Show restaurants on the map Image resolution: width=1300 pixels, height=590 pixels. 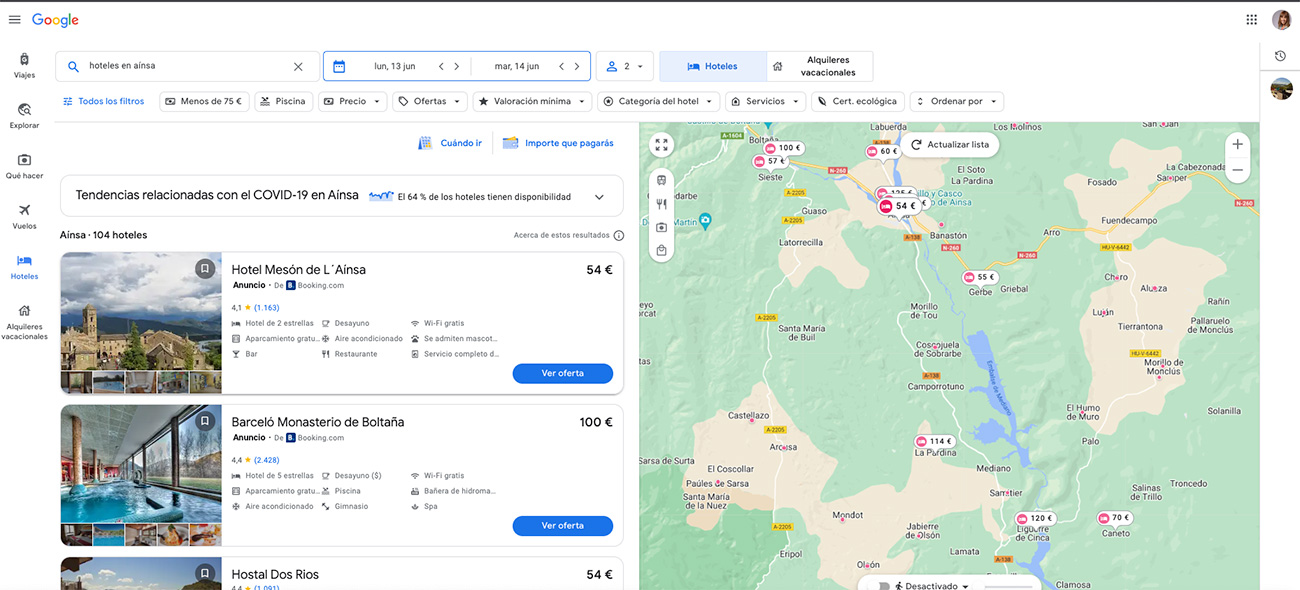661,204
